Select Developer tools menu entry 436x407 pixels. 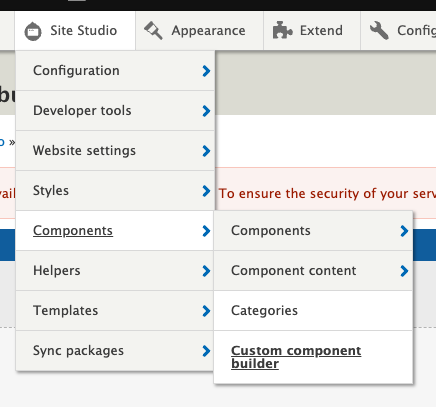115,111
